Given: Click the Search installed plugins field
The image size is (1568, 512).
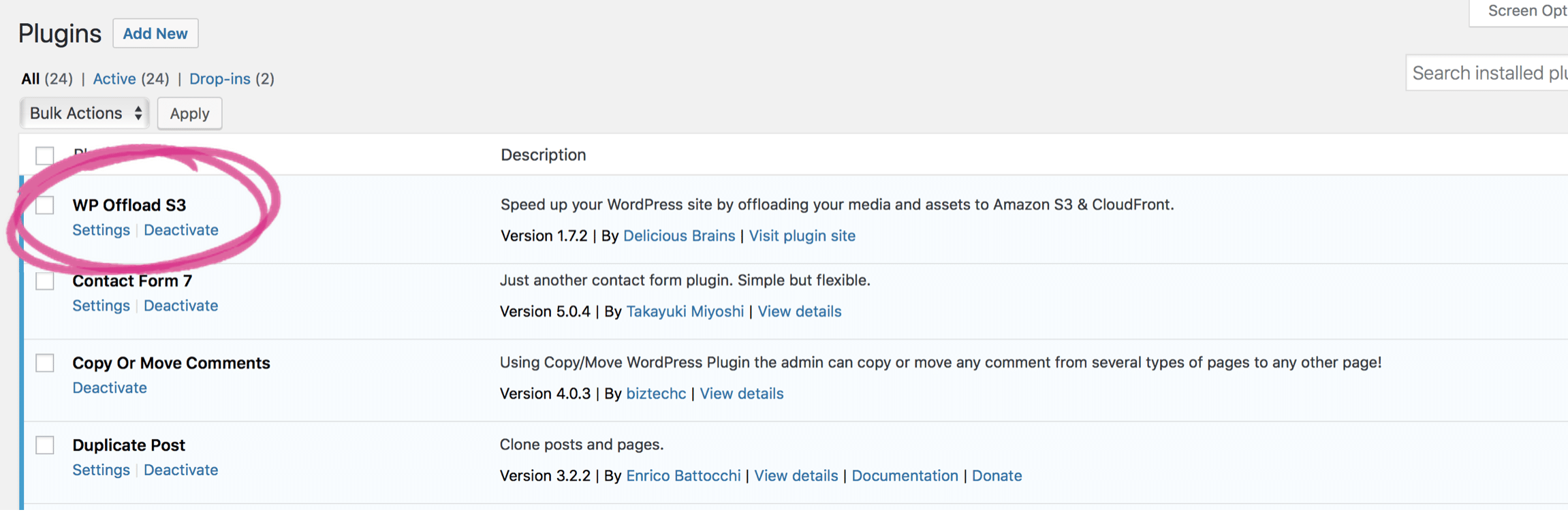Looking at the screenshot, I should coord(1488,73).
